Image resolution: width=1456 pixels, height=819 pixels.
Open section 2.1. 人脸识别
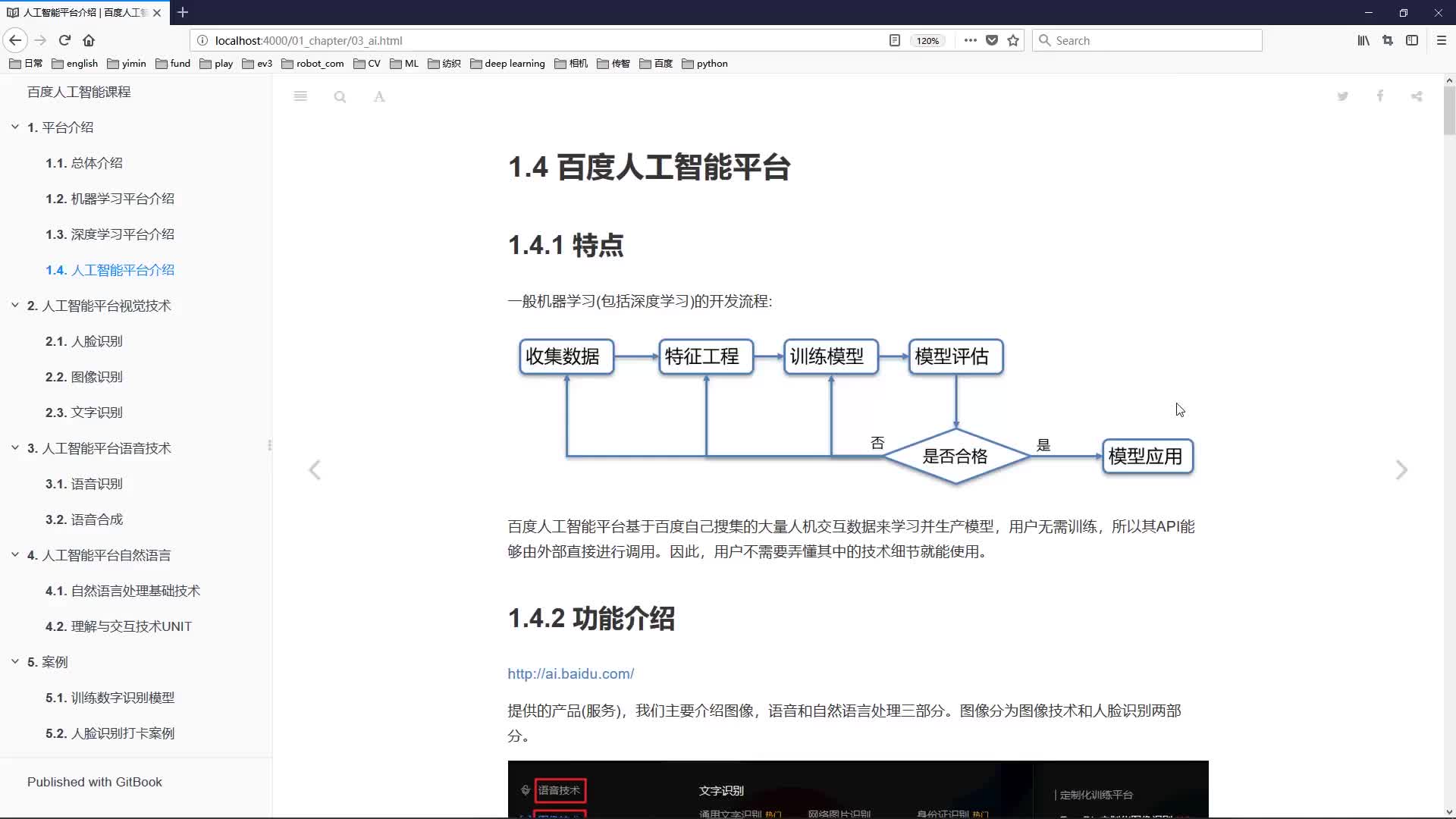(83, 341)
